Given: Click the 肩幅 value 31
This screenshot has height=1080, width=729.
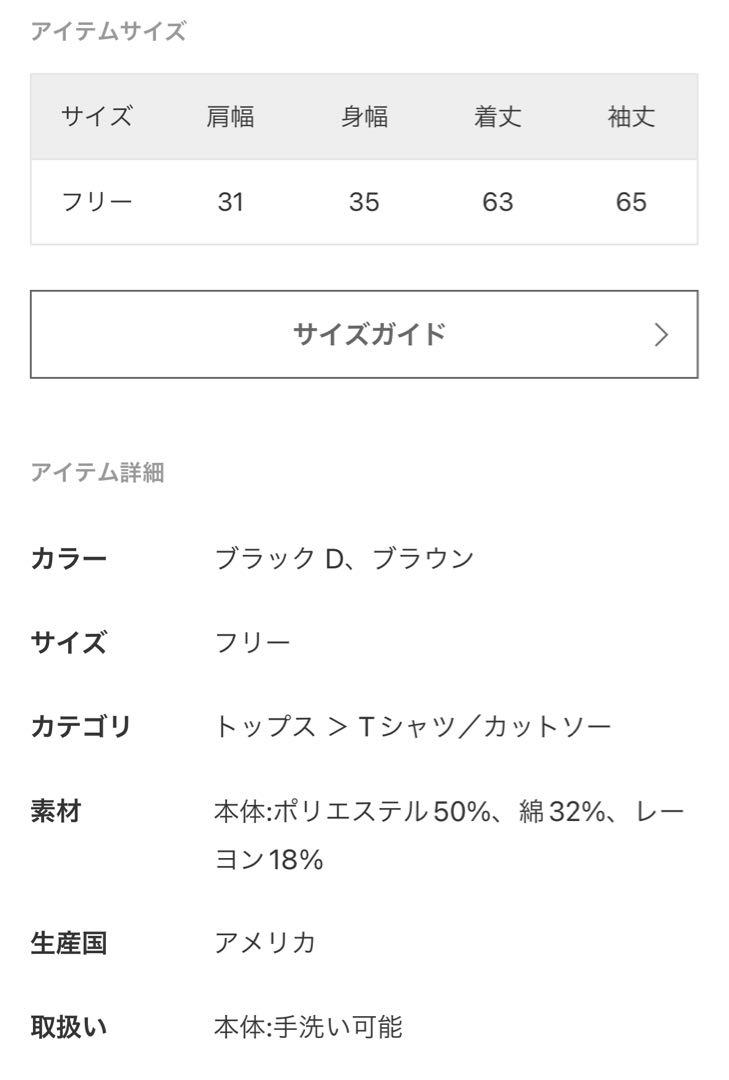Looking at the screenshot, I should coord(230,202).
